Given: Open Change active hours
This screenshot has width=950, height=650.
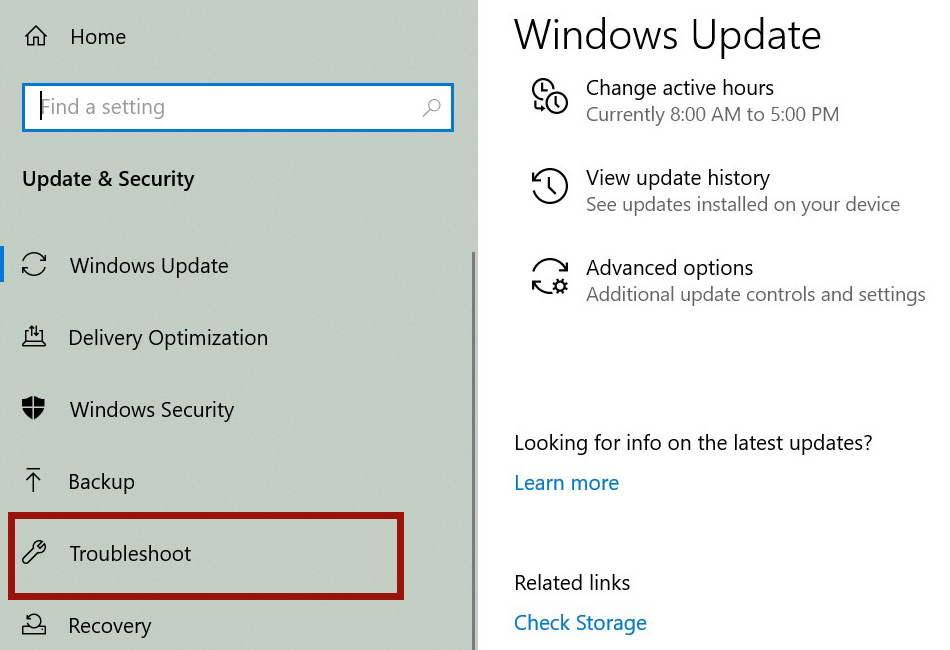Looking at the screenshot, I should point(680,88).
